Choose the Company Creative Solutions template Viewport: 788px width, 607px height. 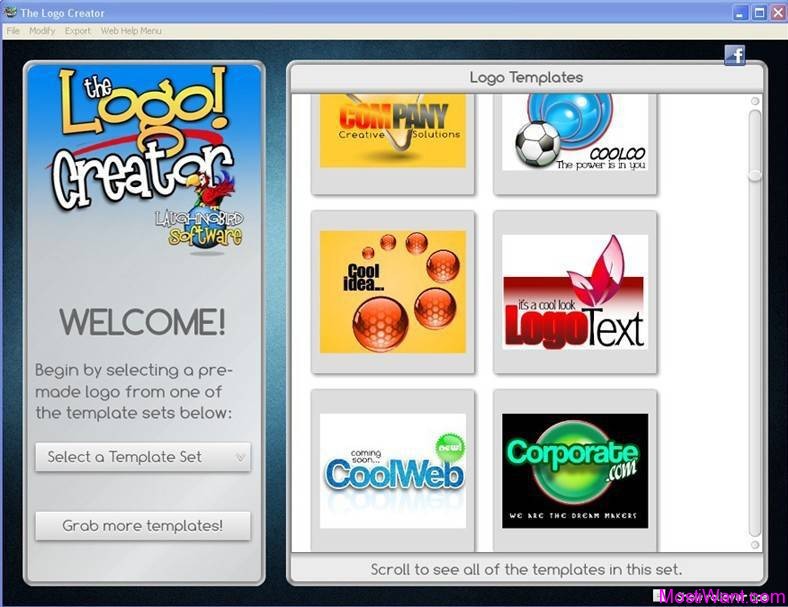392,144
